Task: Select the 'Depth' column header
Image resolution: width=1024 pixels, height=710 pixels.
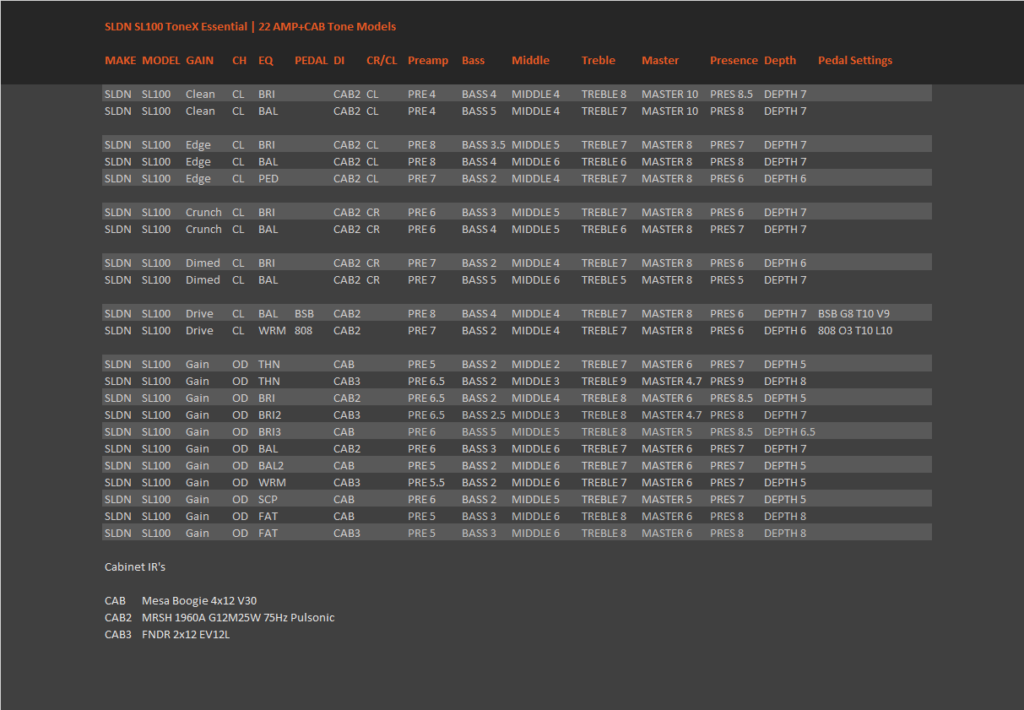Action: click(780, 60)
